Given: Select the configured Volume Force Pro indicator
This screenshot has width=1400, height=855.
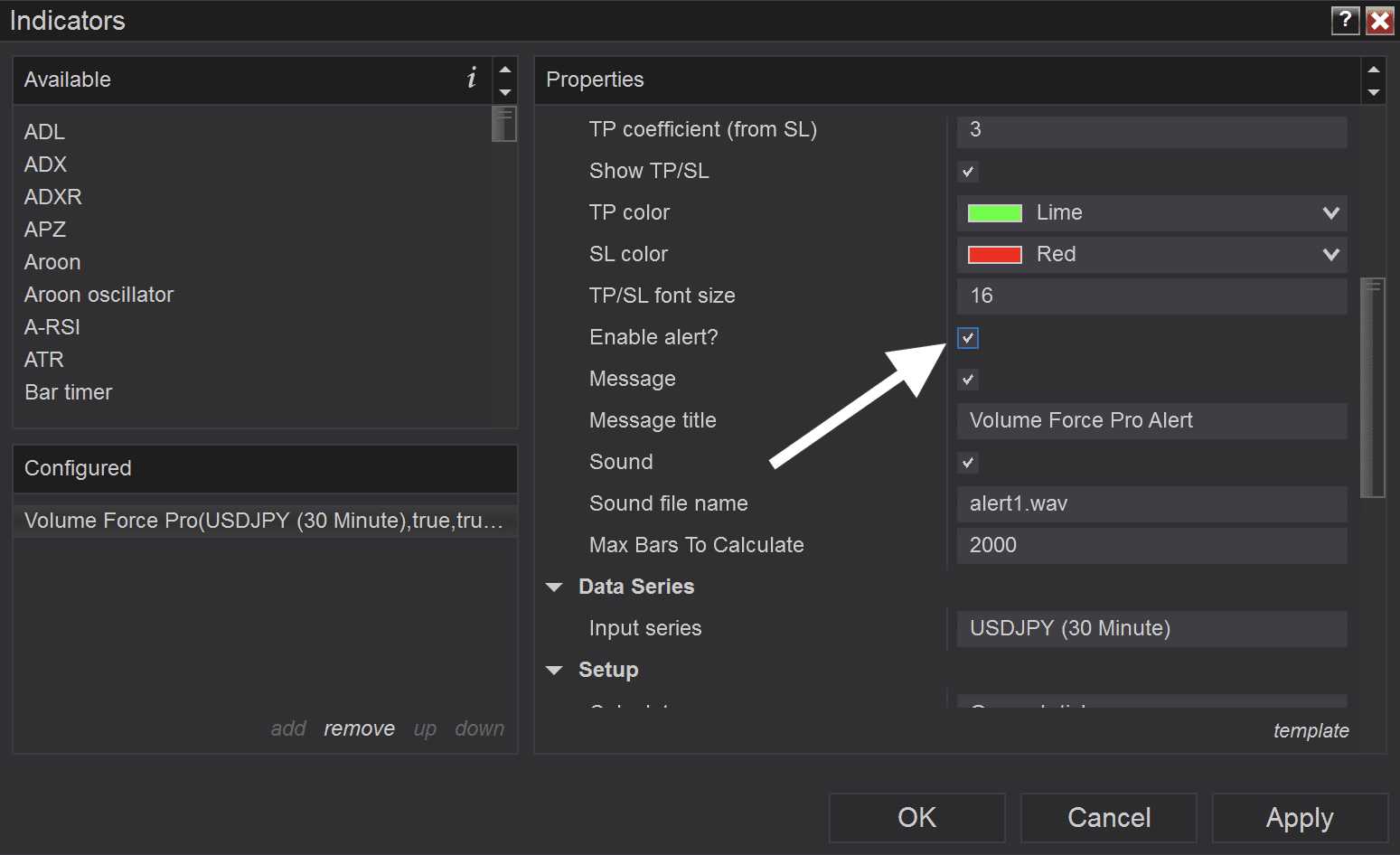Looking at the screenshot, I should 265,521.
